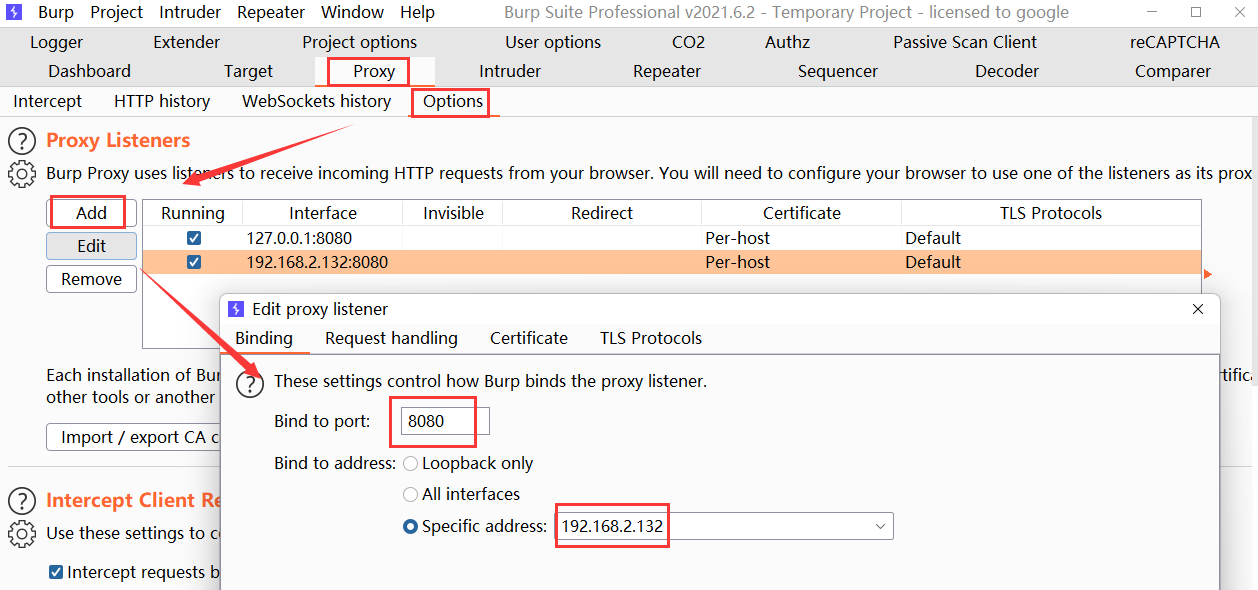Open the TLS Protocols dialog tab
This screenshot has height=590, width=1258.
click(x=651, y=338)
